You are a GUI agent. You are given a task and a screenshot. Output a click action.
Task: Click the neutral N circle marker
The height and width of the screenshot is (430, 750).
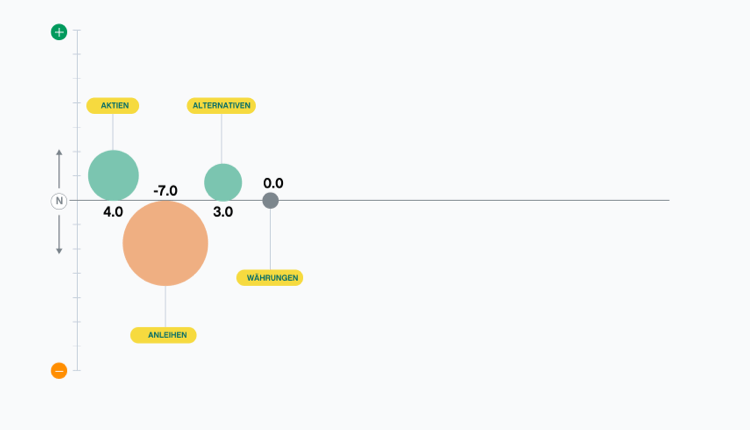coord(59,201)
